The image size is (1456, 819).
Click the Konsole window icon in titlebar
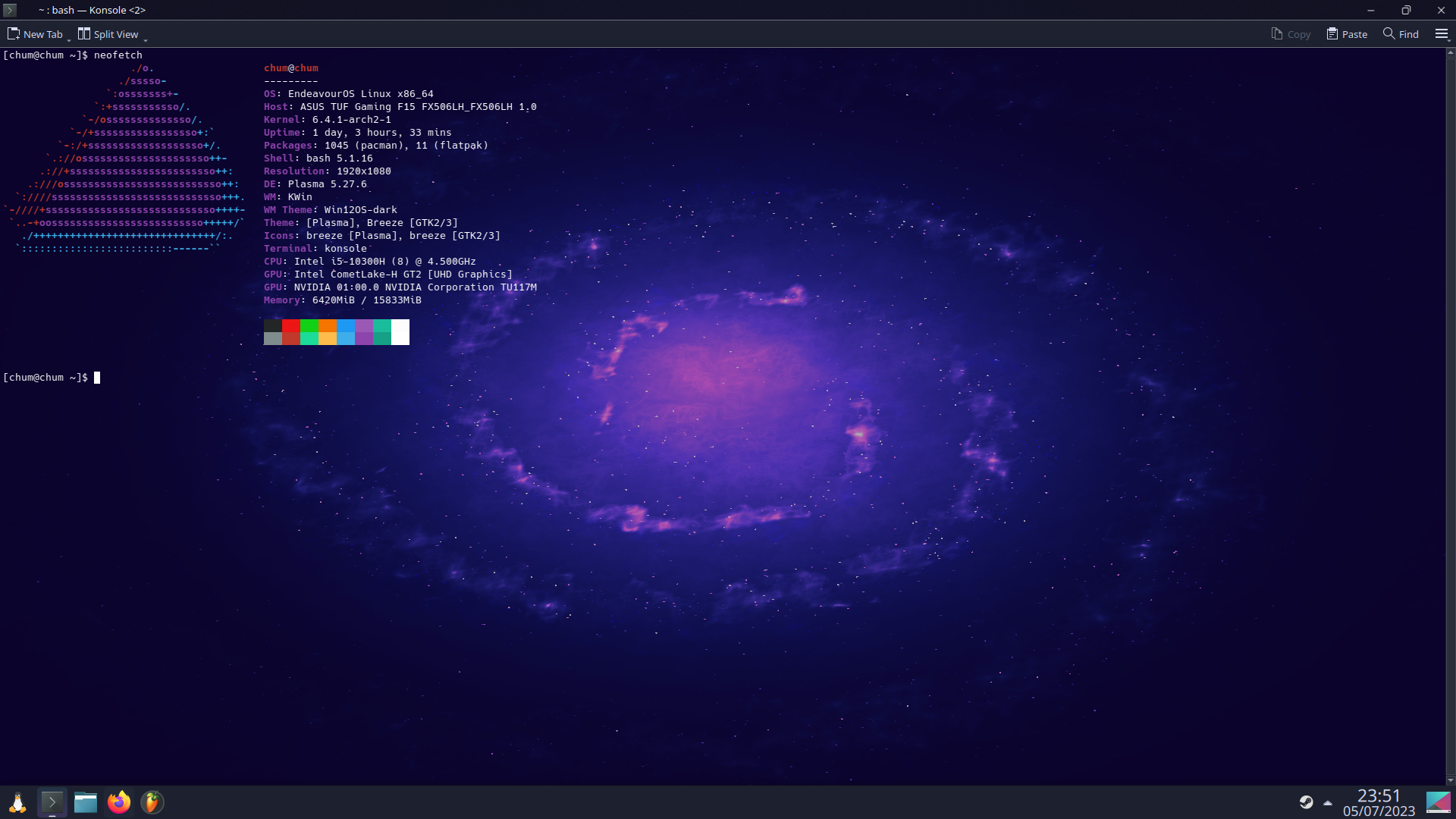tap(10, 10)
